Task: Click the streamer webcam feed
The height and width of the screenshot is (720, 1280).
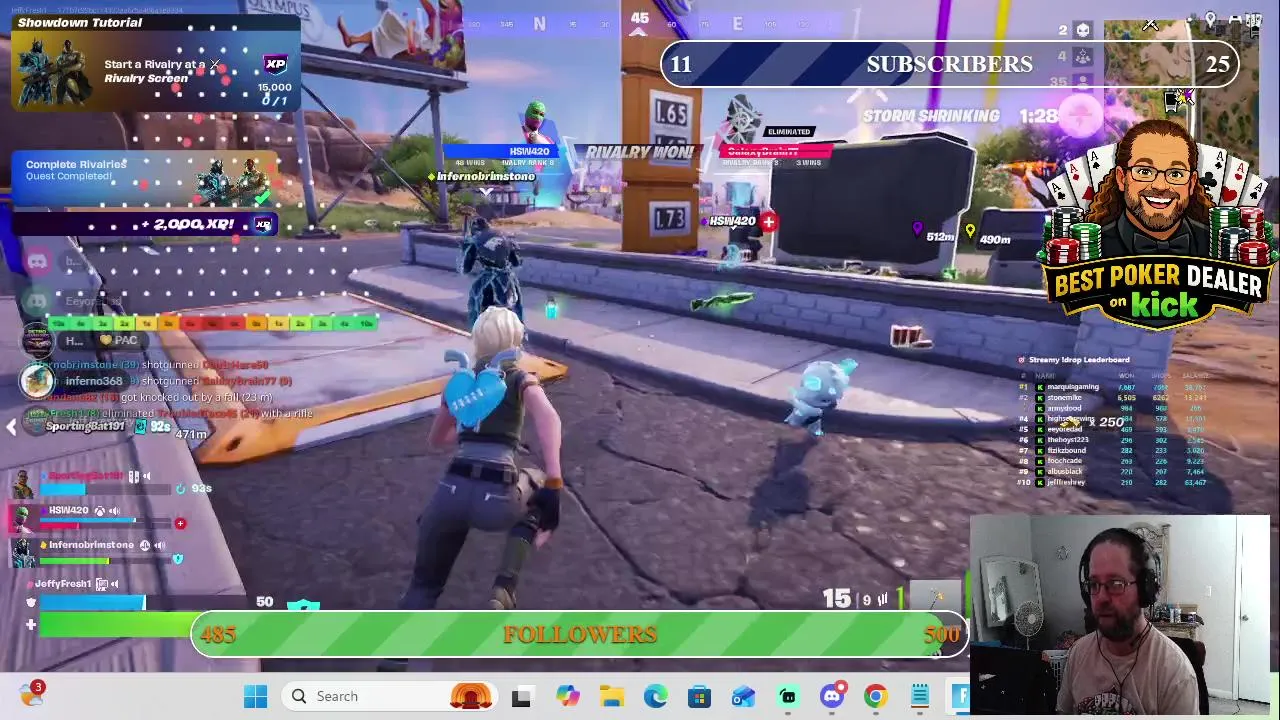Action: click(x=1120, y=615)
